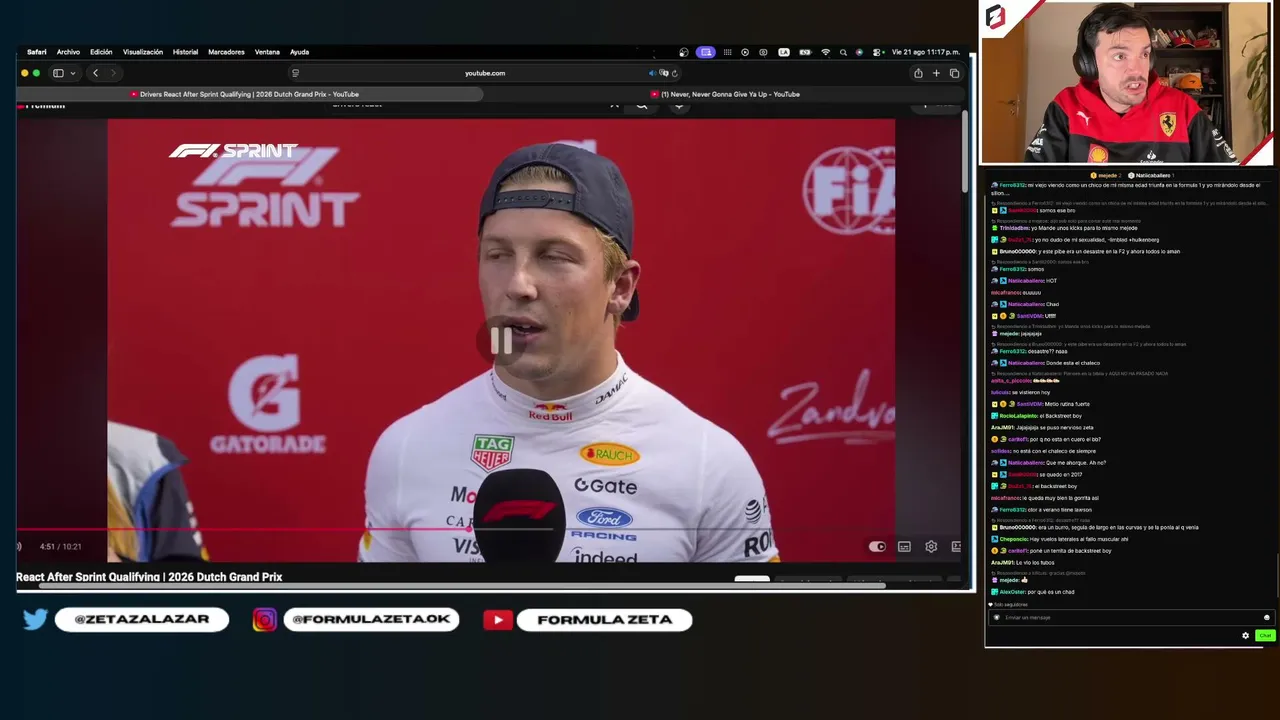1280x720 pixels.
Task: Click chat message 'Donde esta el chaleco'
Action: pyautogui.click(x=1072, y=363)
